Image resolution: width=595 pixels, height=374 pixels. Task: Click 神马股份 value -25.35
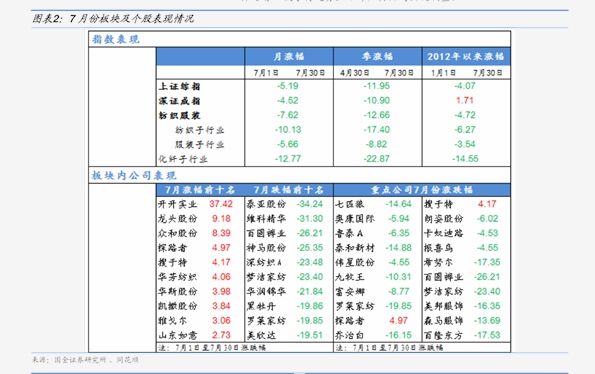pos(310,248)
